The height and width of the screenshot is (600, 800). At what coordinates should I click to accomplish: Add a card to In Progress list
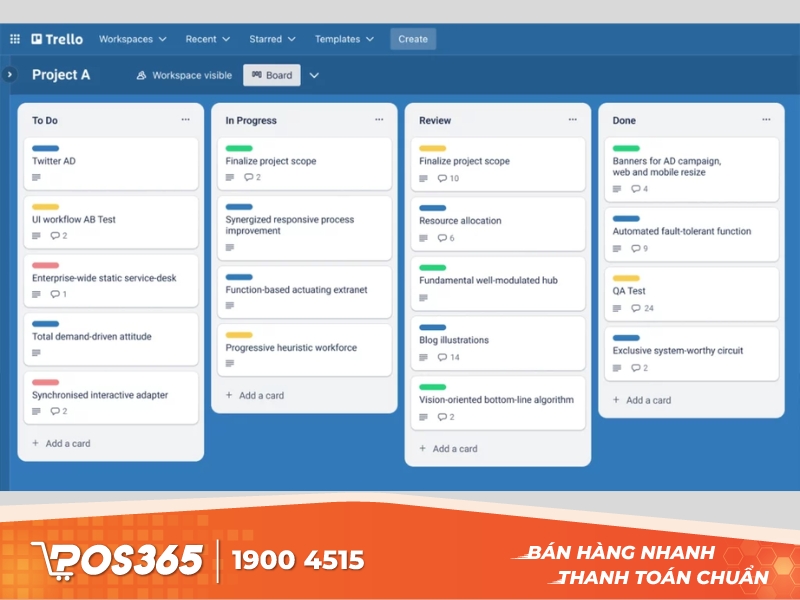255,395
